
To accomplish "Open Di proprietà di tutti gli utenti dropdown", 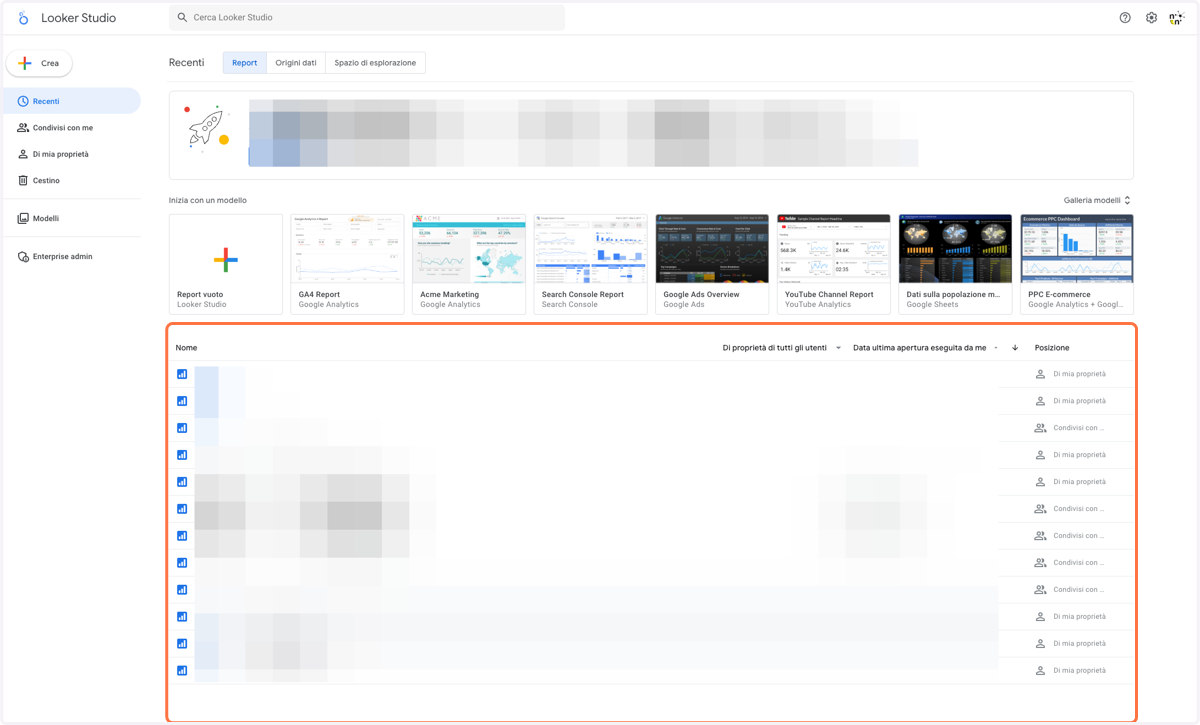I will [782, 348].
